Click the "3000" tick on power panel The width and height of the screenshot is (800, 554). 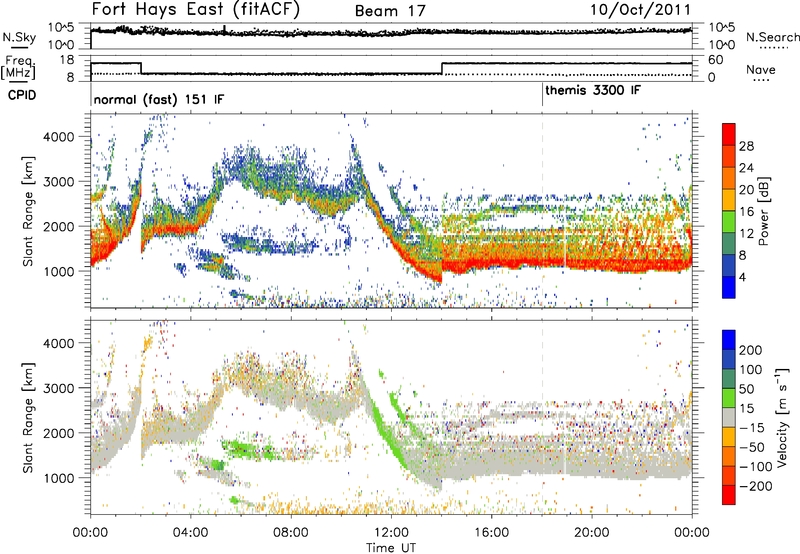tap(58, 182)
